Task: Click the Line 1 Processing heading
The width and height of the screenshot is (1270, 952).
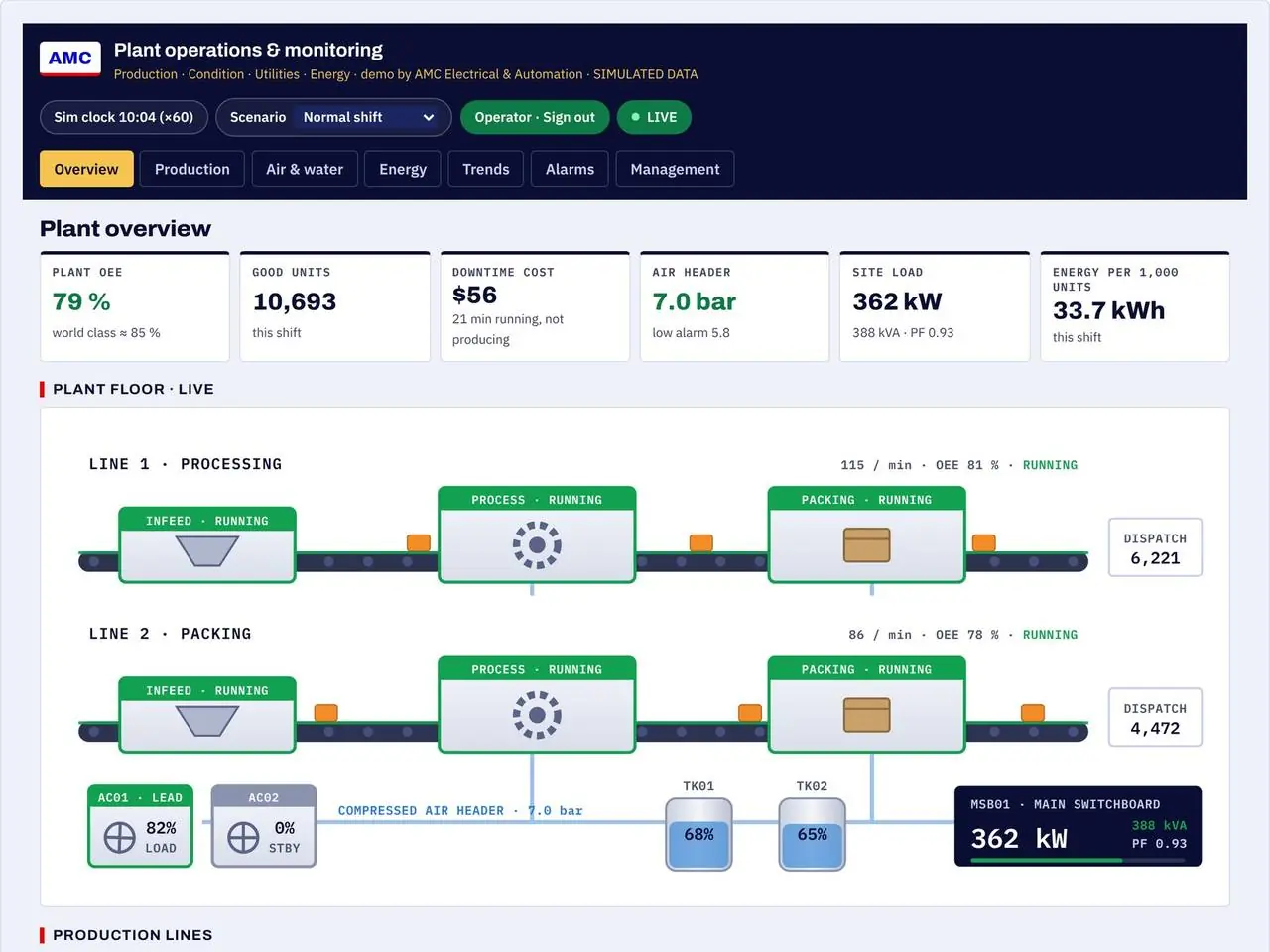Action: pos(186,464)
